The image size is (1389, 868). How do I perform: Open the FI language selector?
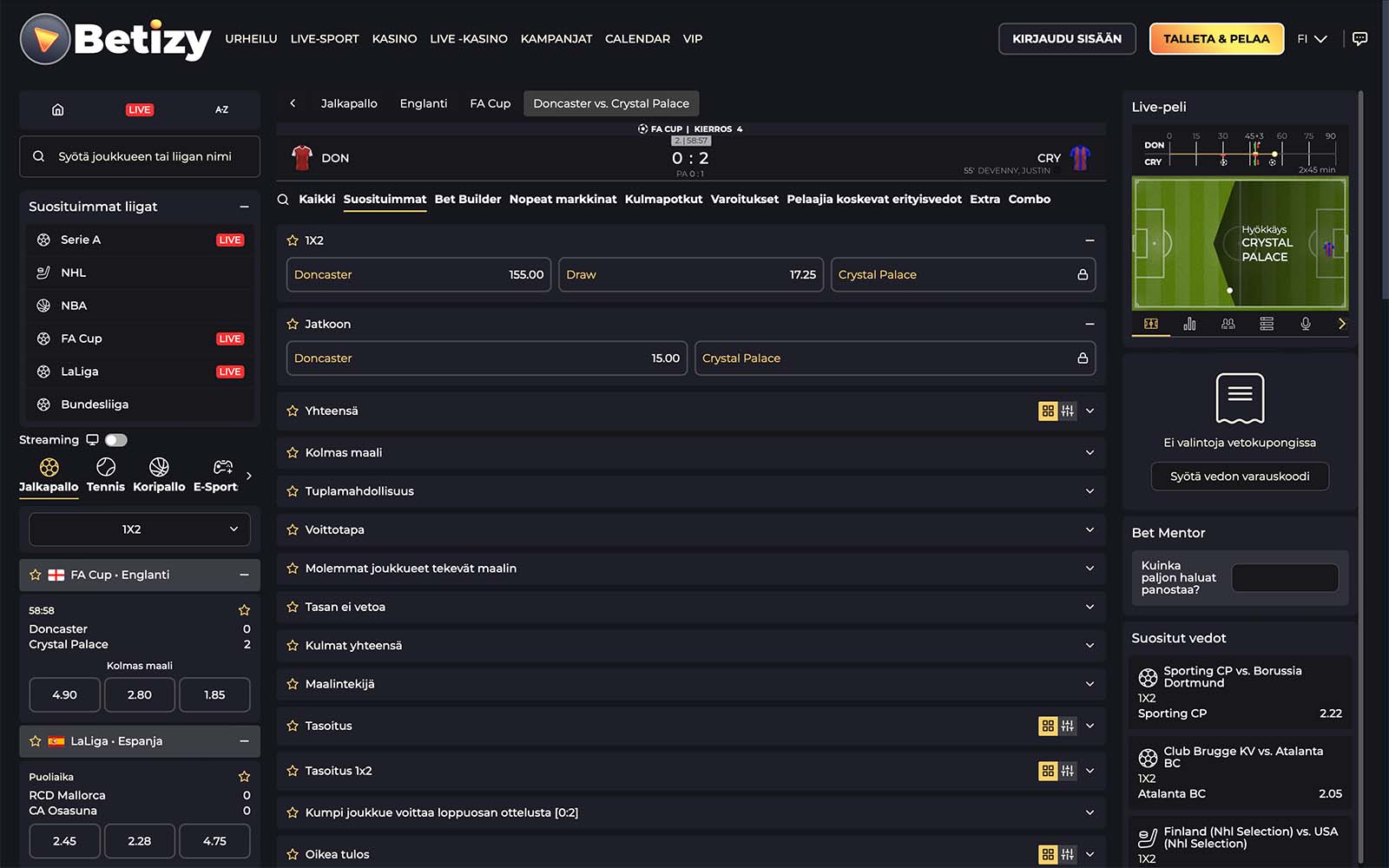coord(1311,39)
